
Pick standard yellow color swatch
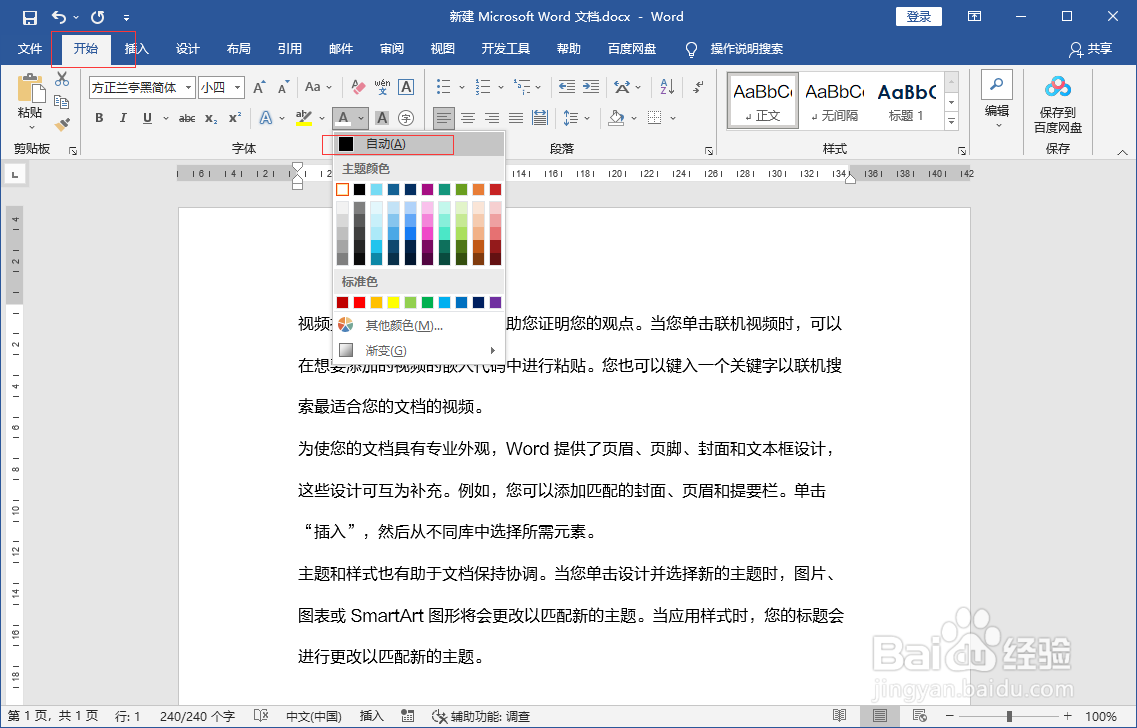393,302
